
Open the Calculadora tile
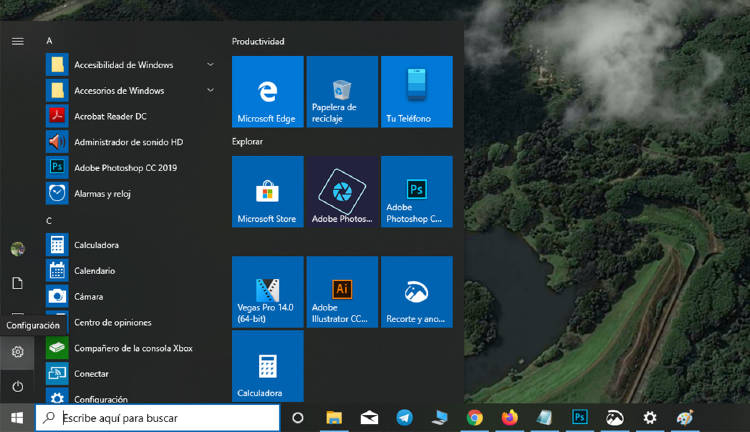[x=268, y=366]
